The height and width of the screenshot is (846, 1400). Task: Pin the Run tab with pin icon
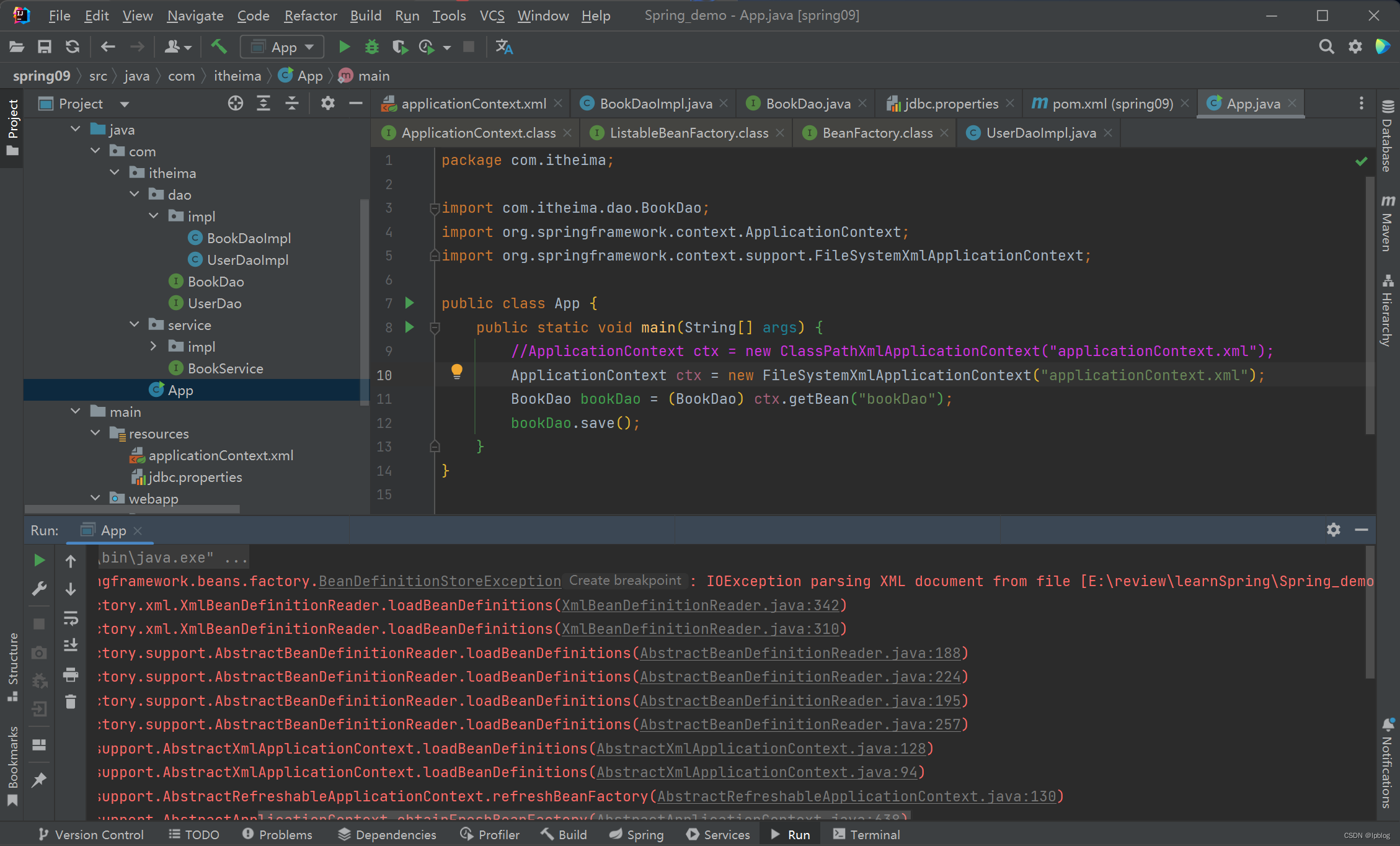[39, 780]
